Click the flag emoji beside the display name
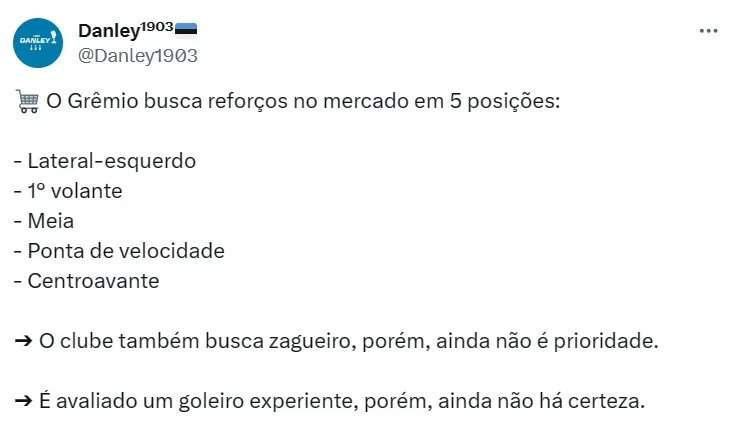734x434 pixels. click(186, 30)
